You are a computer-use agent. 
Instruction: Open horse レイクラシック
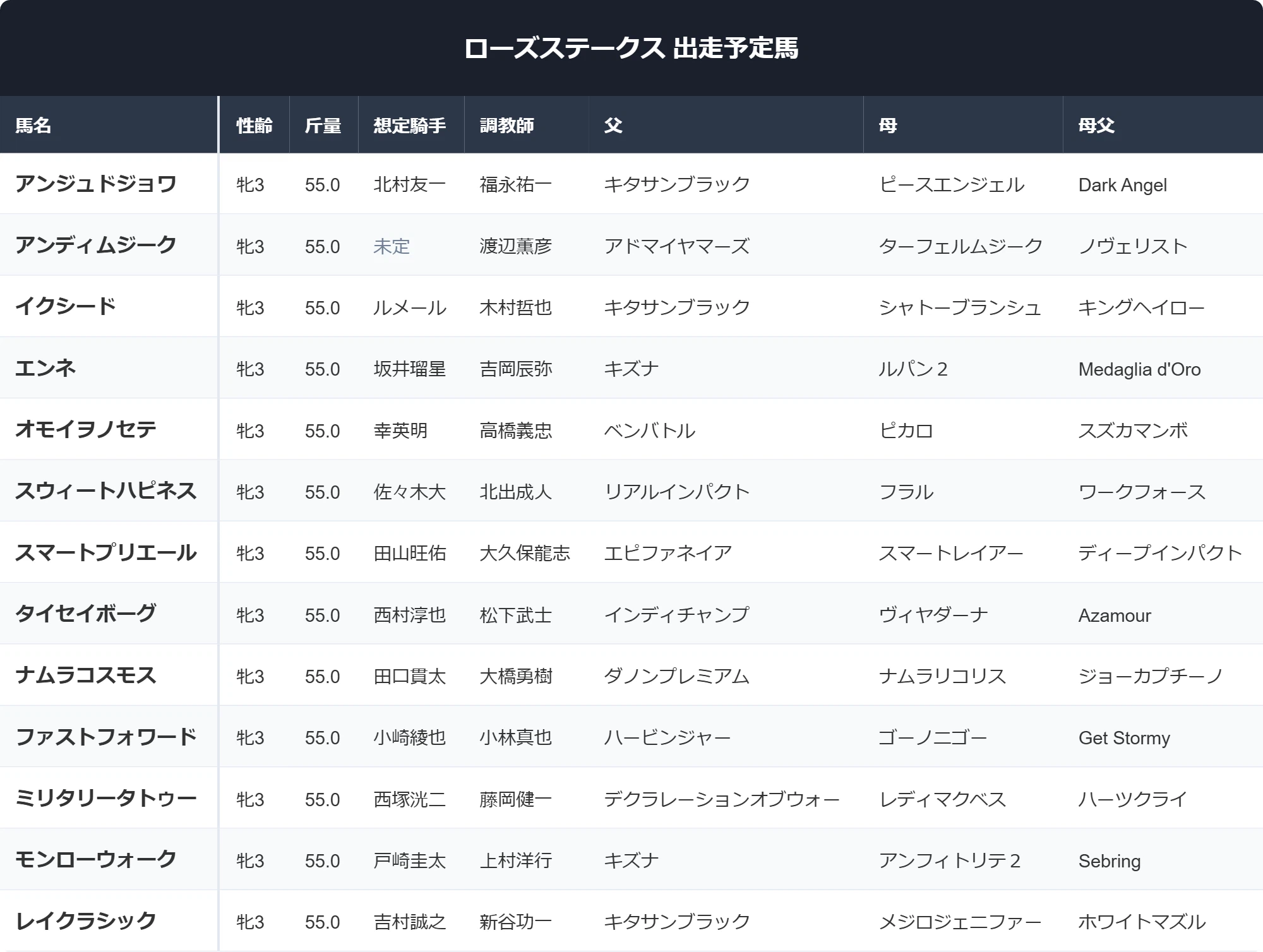pyautogui.click(x=86, y=920)
